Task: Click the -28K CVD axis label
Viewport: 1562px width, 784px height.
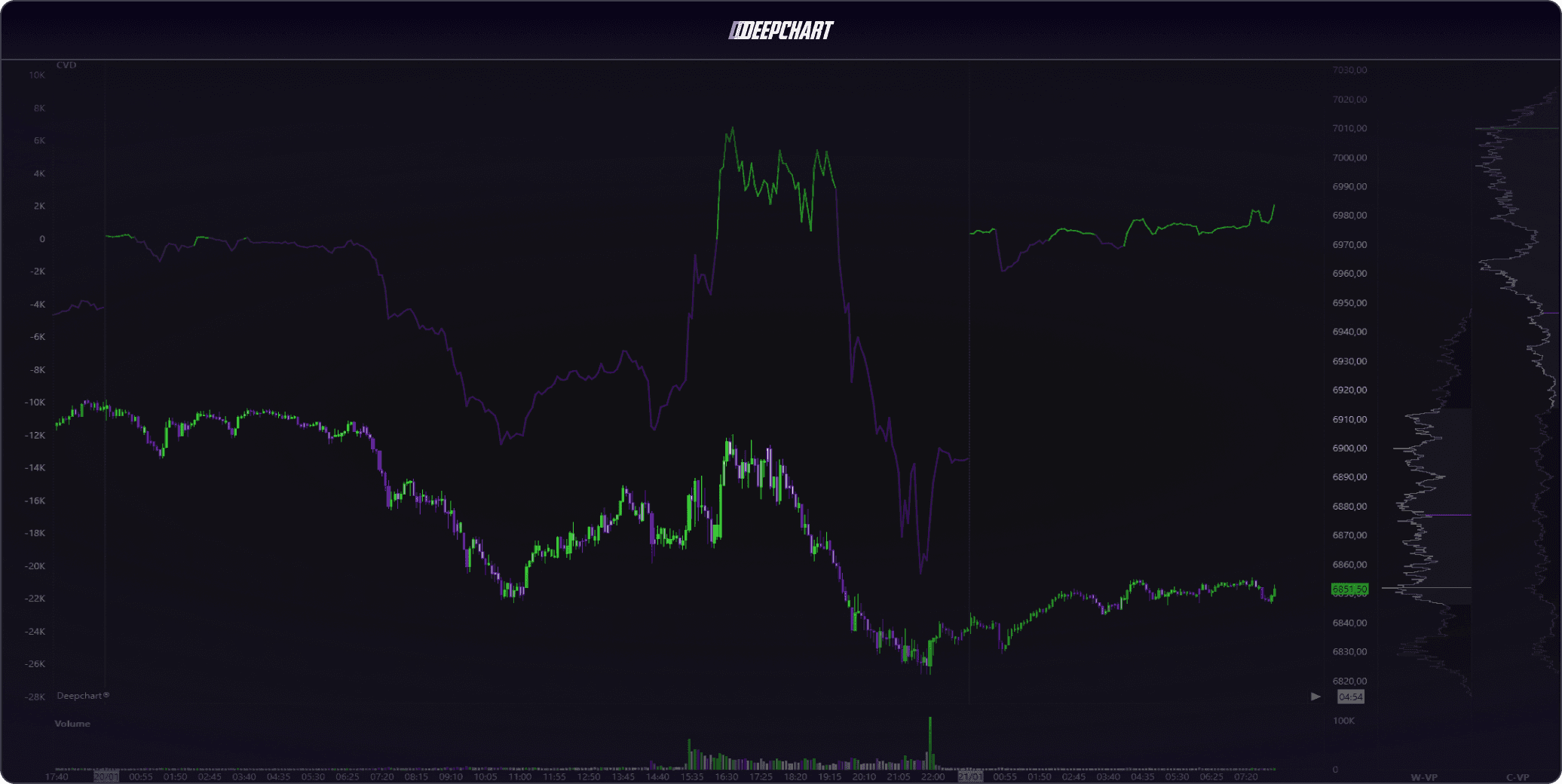Action: (x=35, y=697)
